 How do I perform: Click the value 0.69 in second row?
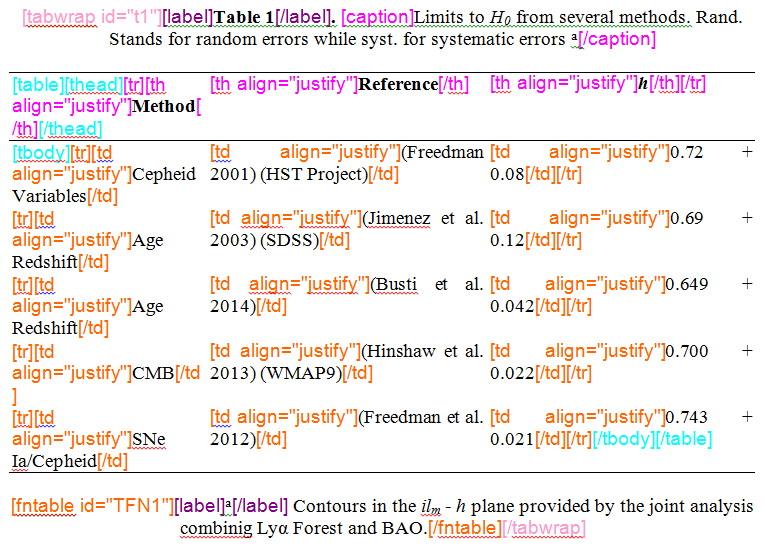687,218
